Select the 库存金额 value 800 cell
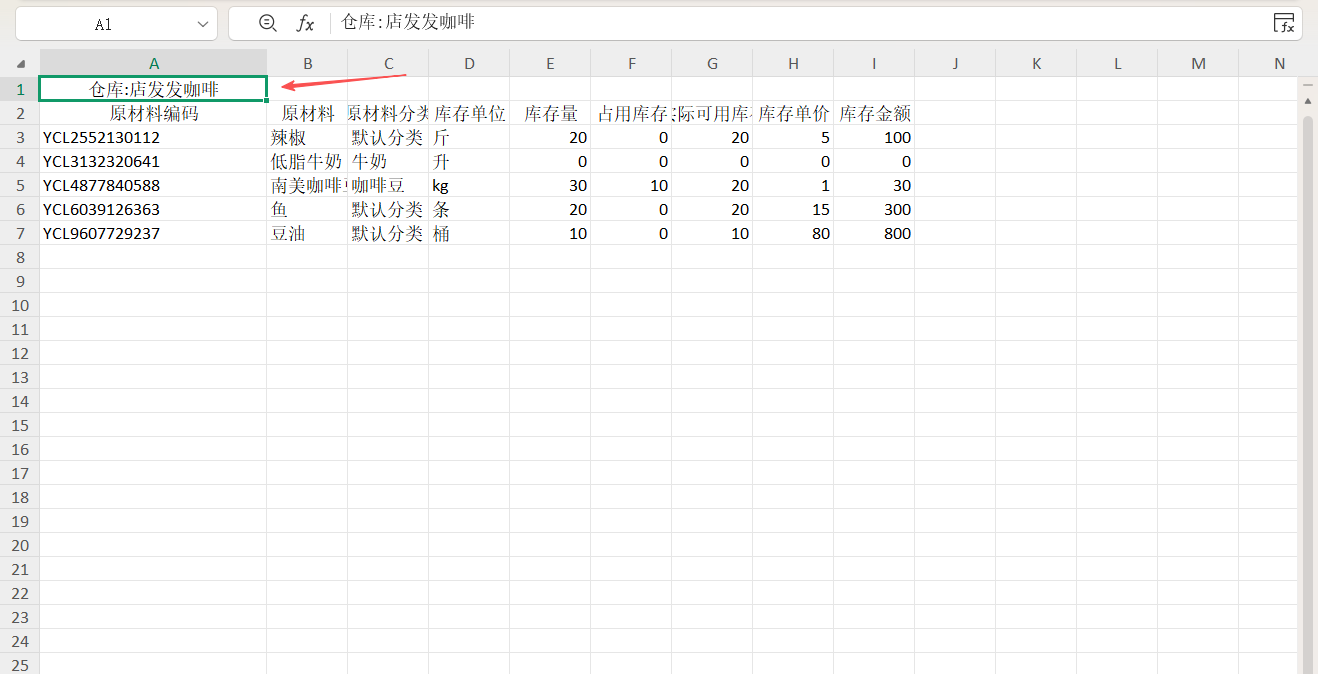The image size is (1318, 674). click(x=874, y=233)
